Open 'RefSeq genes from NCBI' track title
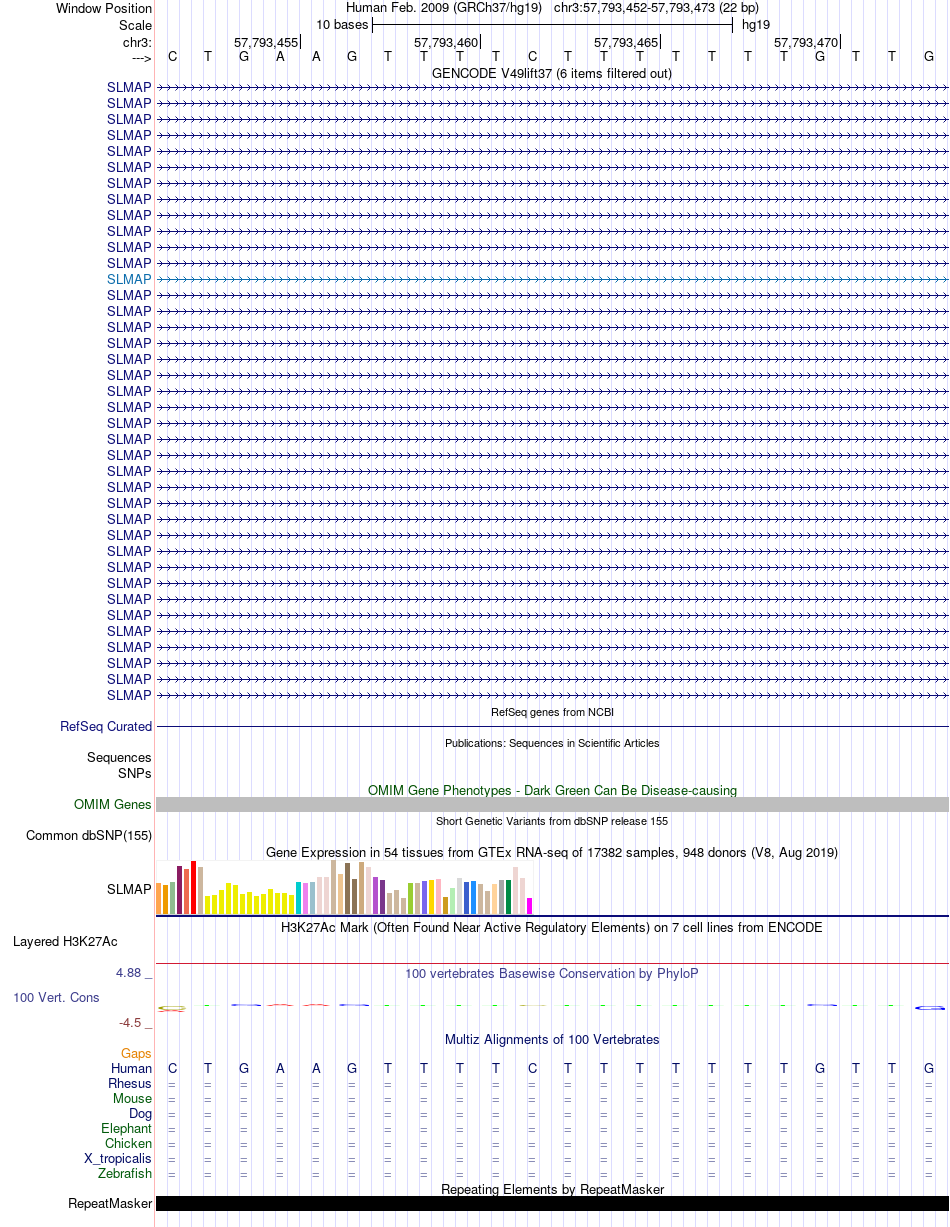Screen dimensions: 950x1227 click(552, 712)
